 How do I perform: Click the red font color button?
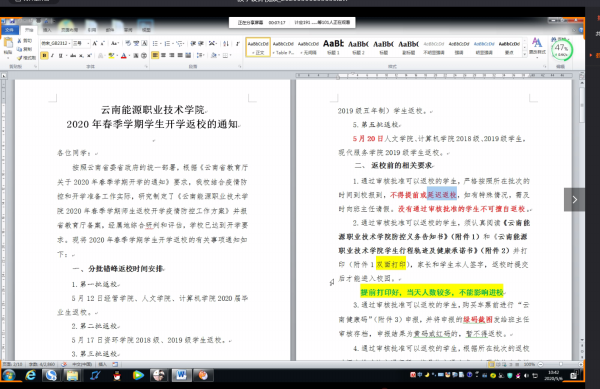coord(123,56)
